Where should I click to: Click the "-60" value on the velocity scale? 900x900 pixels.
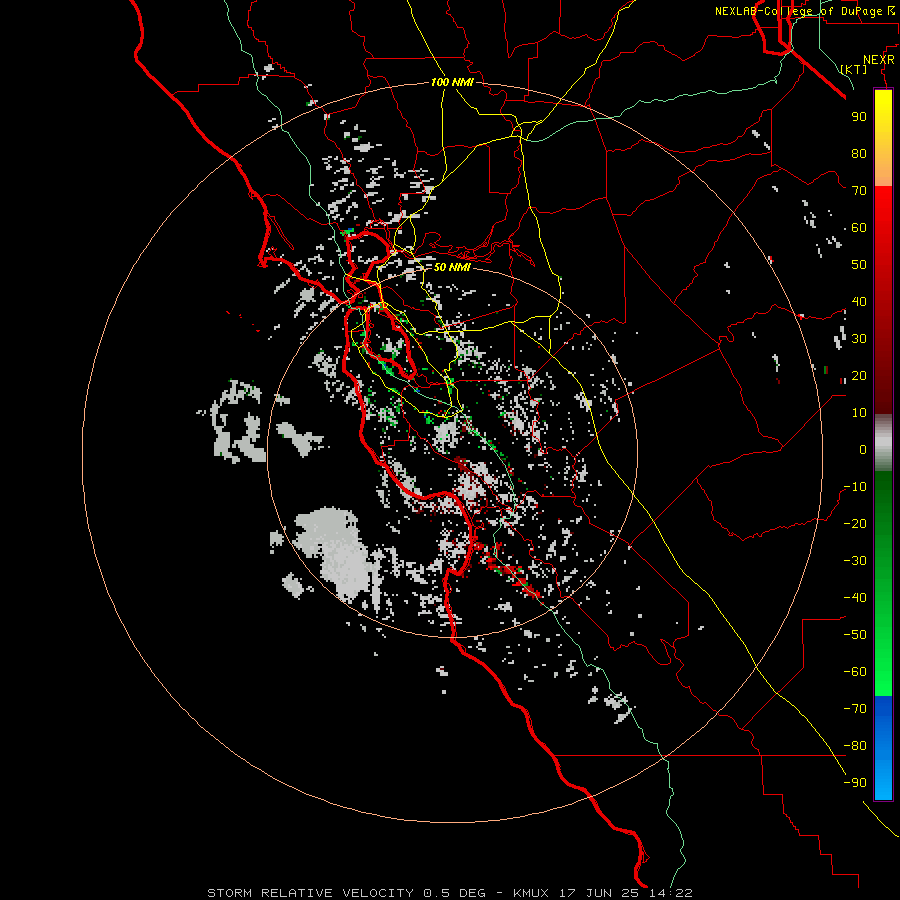click(x=855, y=672)
